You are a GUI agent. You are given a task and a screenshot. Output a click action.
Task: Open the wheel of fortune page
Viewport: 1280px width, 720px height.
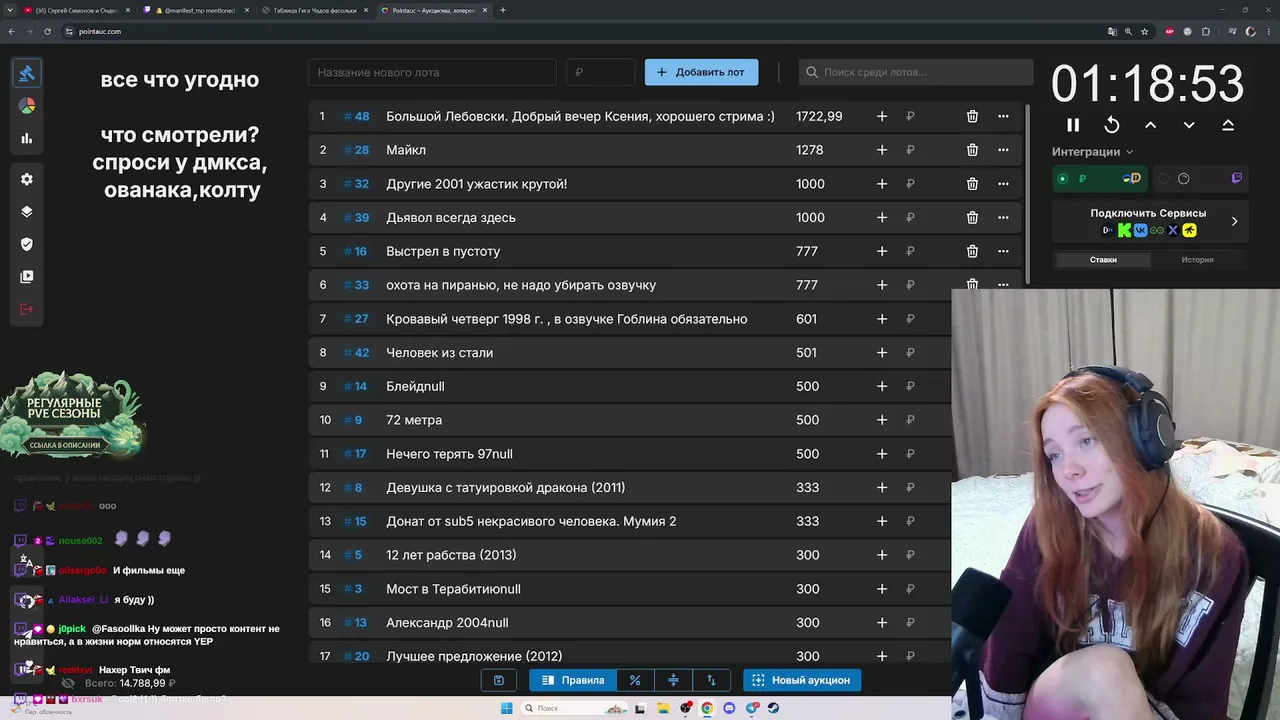coord(27,106)
